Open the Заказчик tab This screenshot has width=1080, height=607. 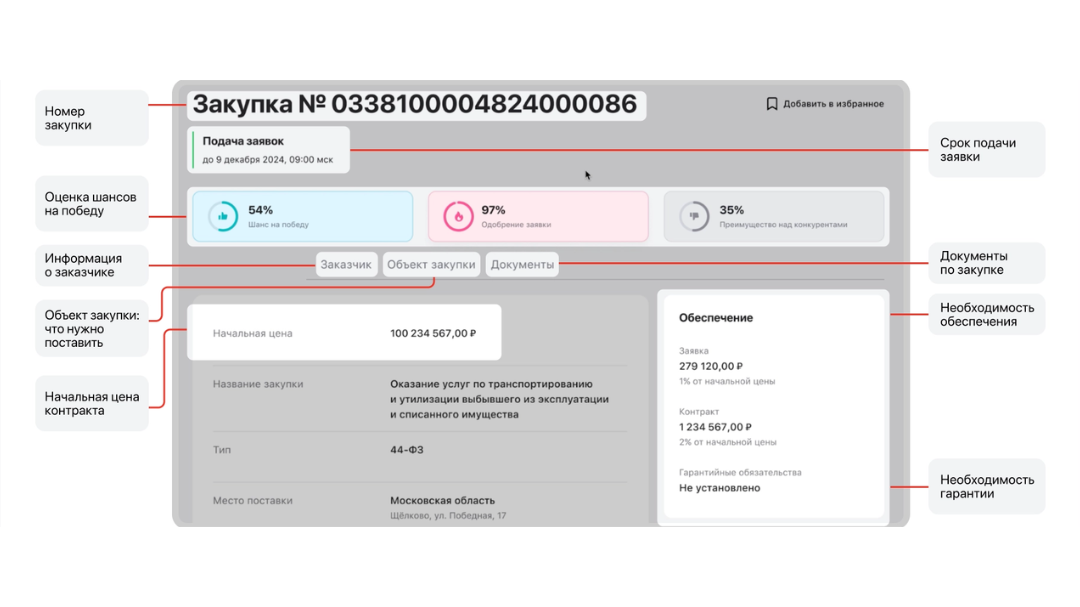pos(346,265)
